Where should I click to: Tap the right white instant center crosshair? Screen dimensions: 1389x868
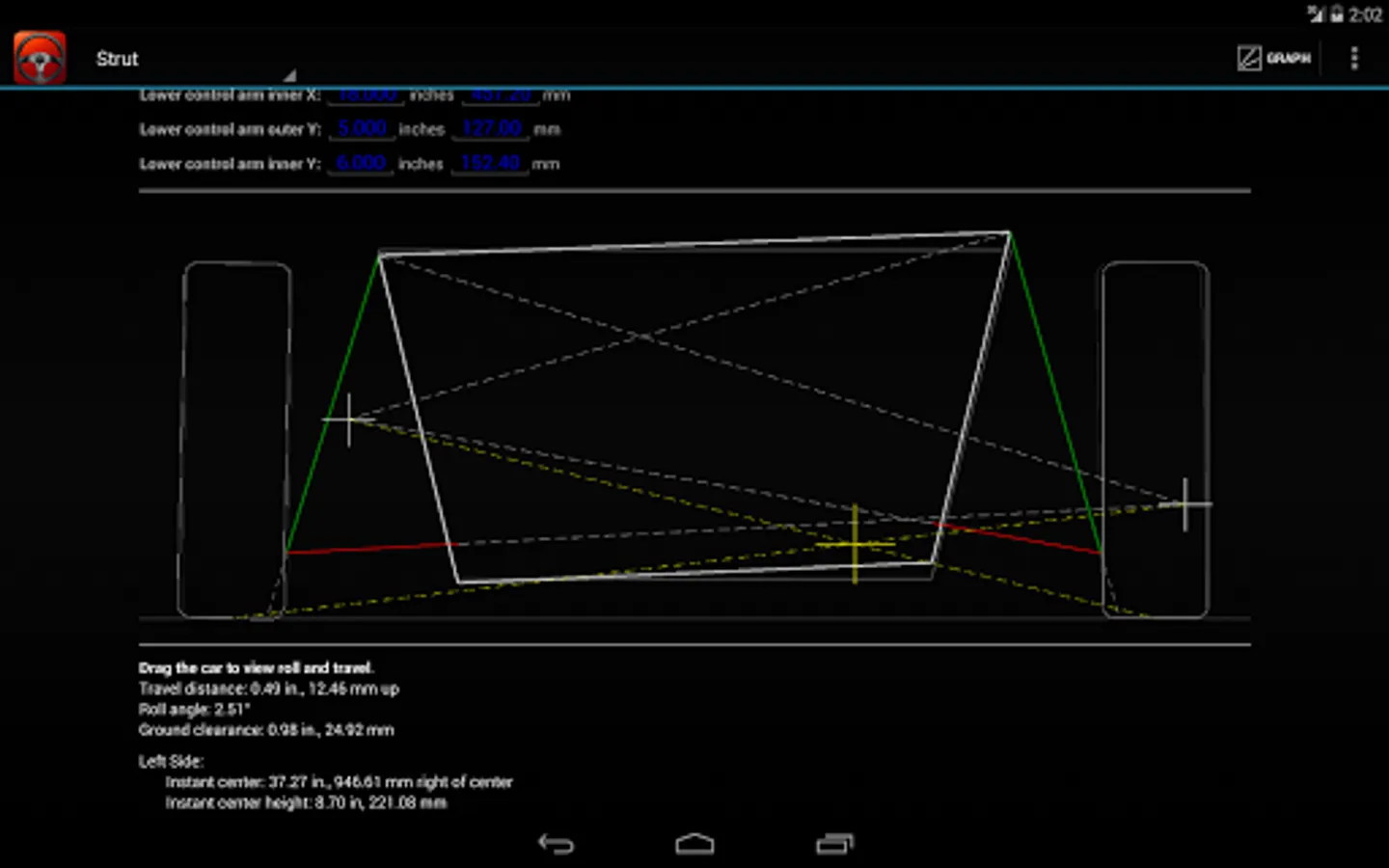1185,503
